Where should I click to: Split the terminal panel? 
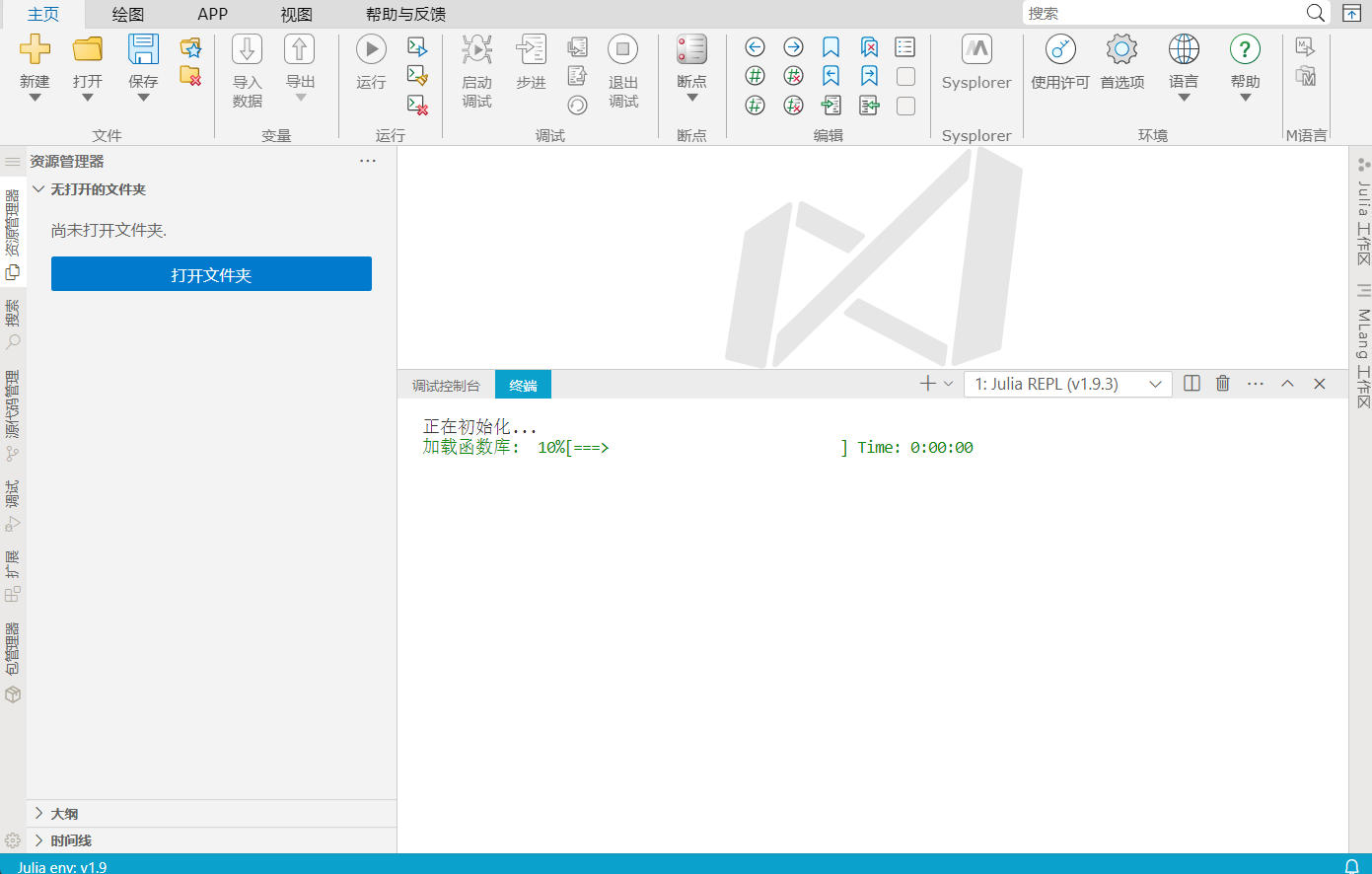coord(1191,384)
